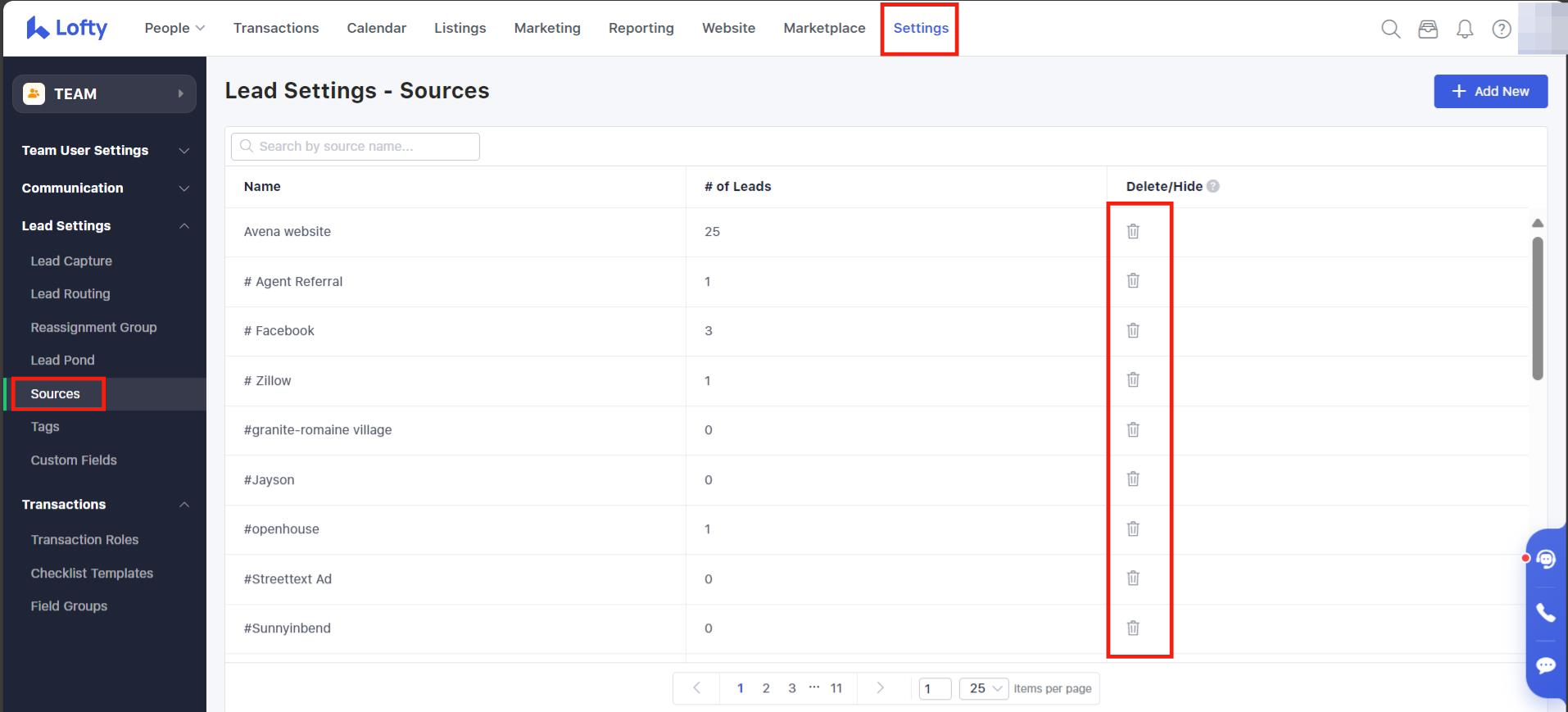
Task: Click the Add New button
Action: point(1490,91)
